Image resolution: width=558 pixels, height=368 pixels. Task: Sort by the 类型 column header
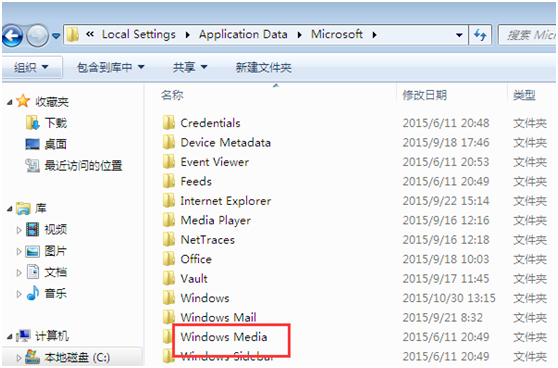click(x=524, y=95)
